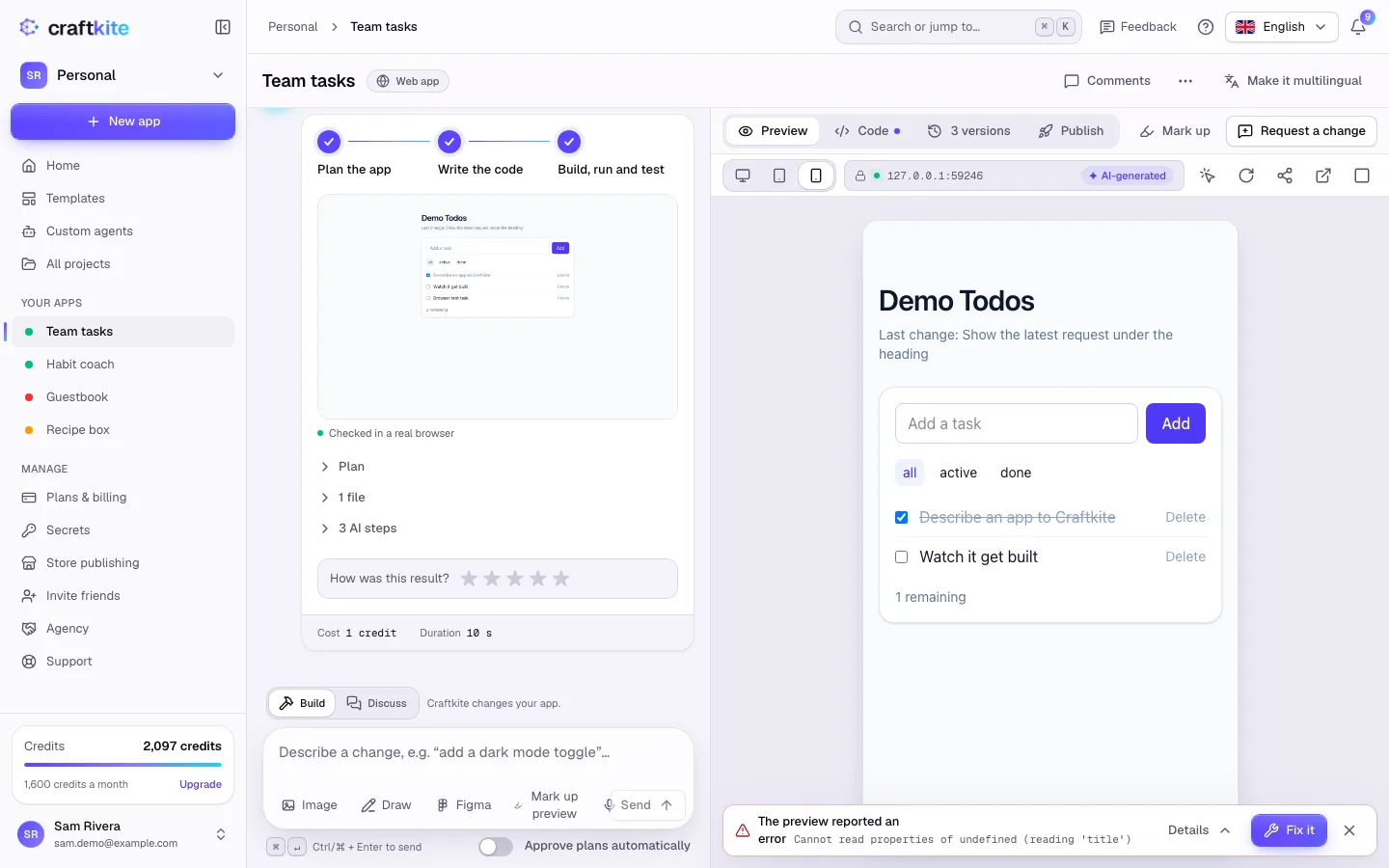Click the Fix it button

(x=1289, y=830)
